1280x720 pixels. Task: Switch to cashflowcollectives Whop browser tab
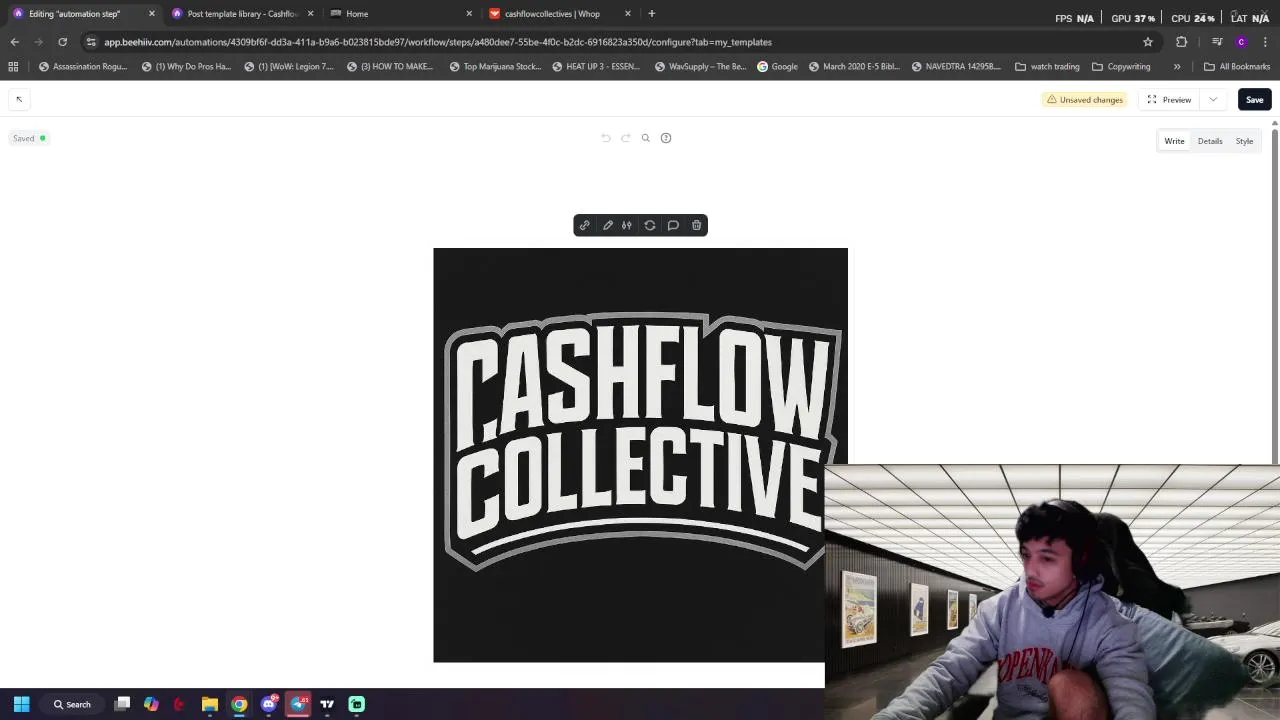(558, 13)
